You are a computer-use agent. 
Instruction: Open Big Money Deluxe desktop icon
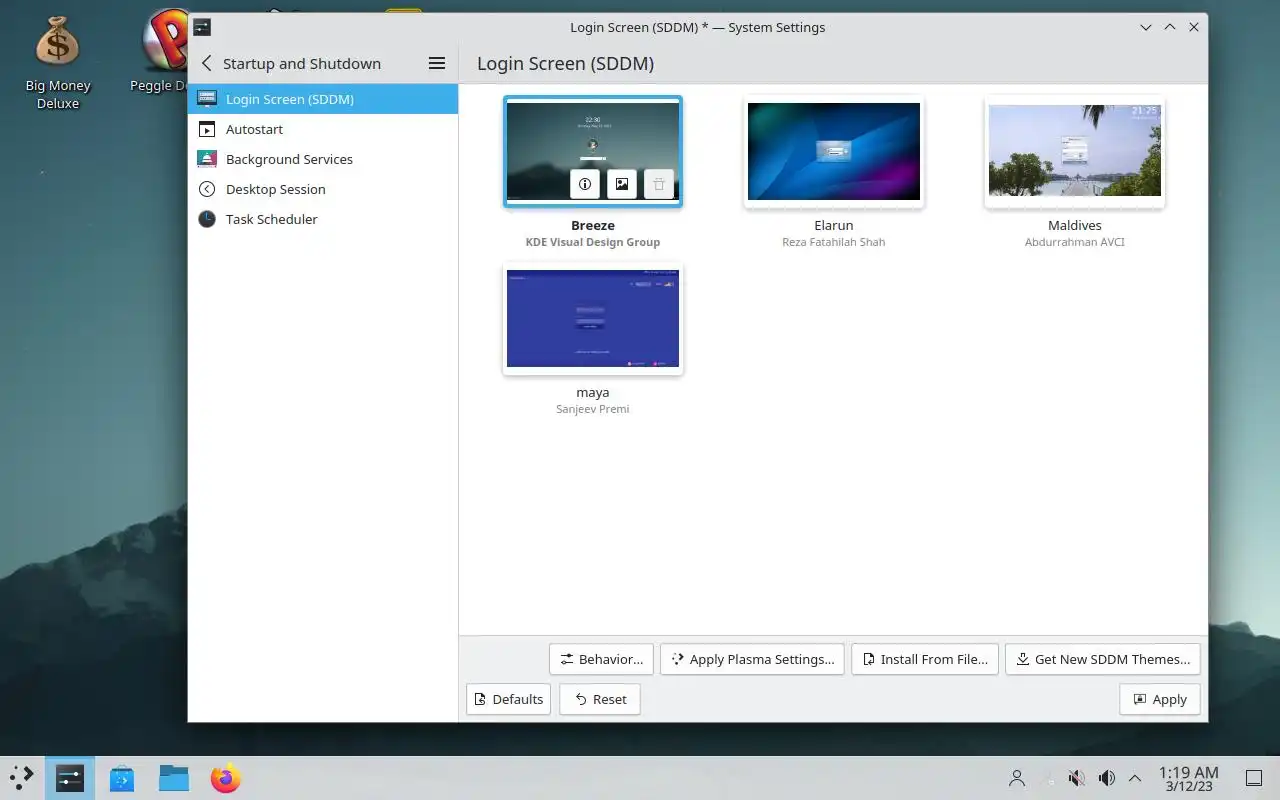click(58, 61)
